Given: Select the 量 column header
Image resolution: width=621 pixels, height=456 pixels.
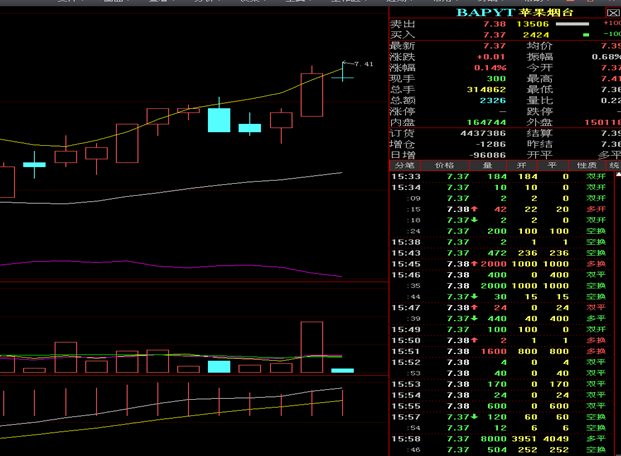Looking at the screenshot, I should (x=488, y=165).
